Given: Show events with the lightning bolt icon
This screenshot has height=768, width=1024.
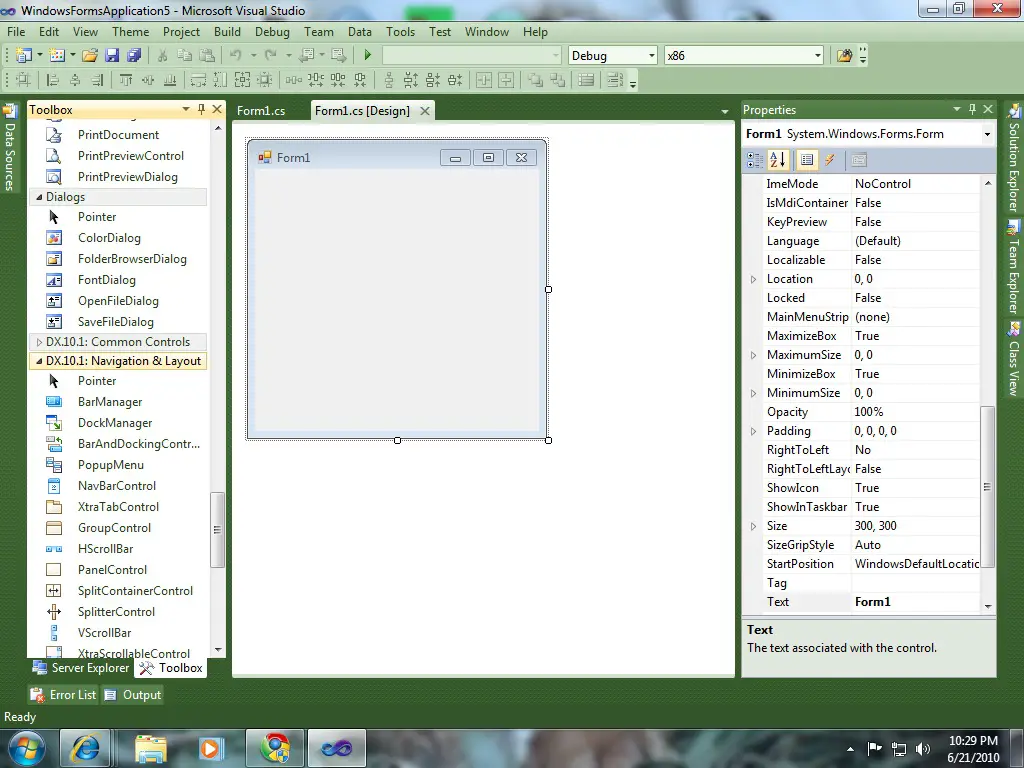Looking at the screenshot, I should (x=830, y=160).
